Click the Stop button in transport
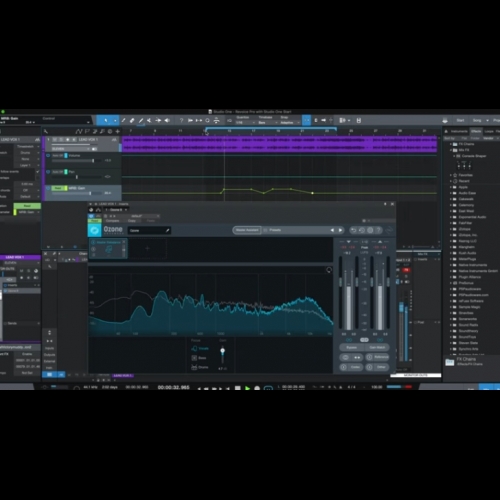The image size is (500, 500). 238,388
